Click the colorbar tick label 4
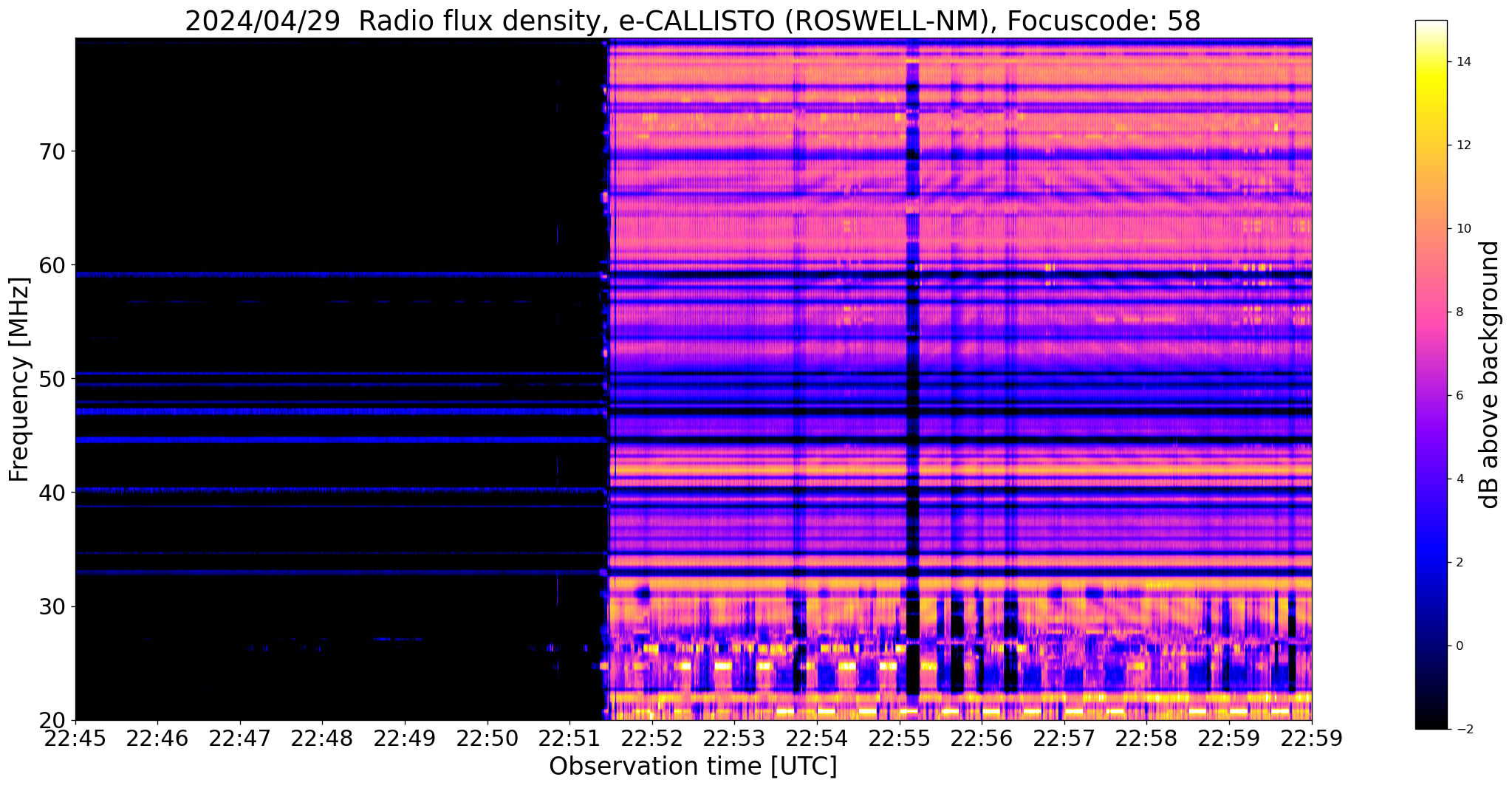Screen dimensions: 1512x788 point(1459,479)
